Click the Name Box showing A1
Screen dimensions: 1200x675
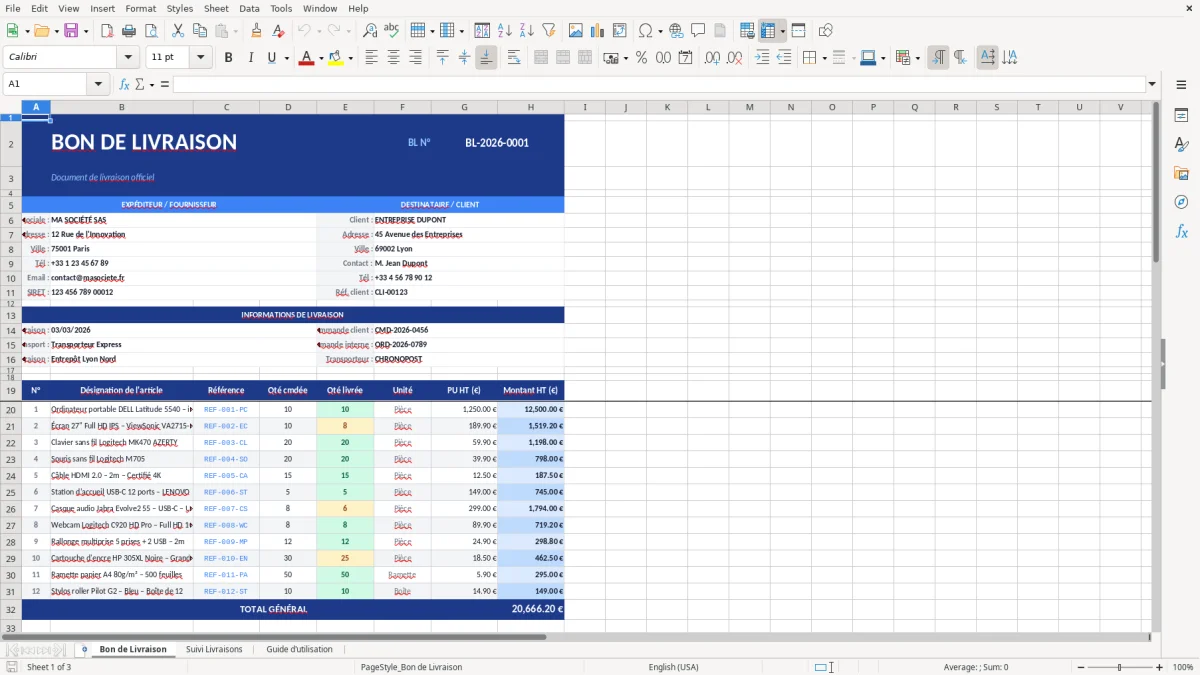[40, 83]
